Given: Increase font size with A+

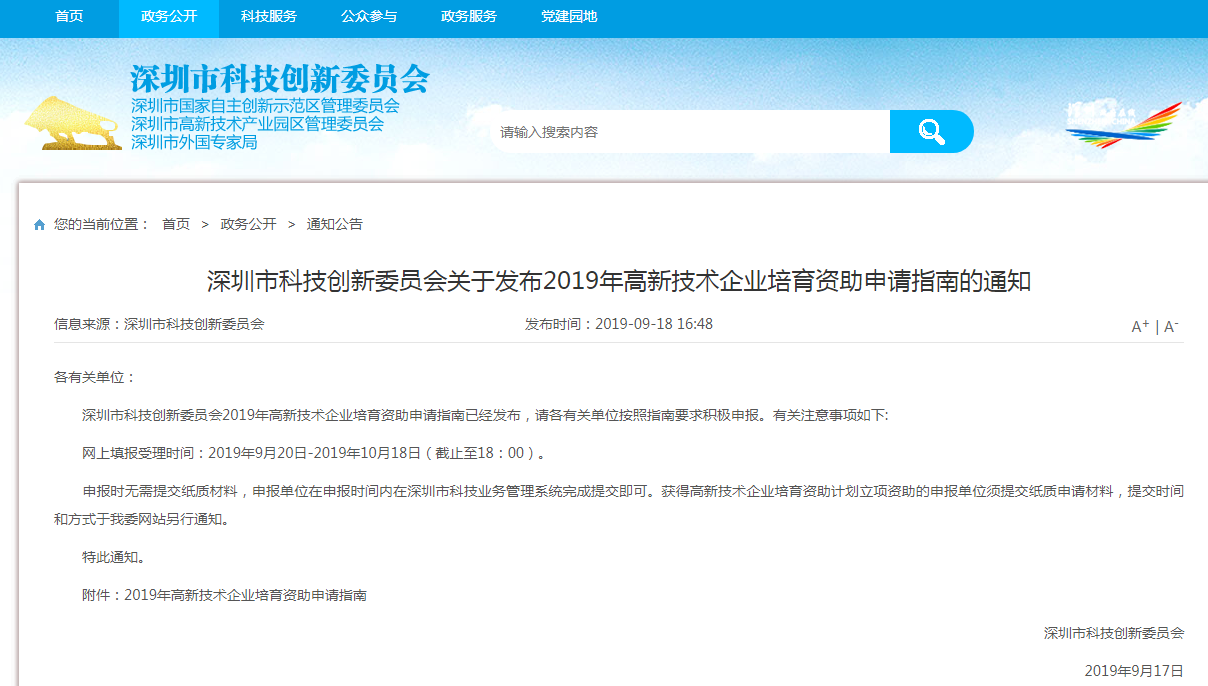Looking at the screenshot, I should pos(1140,327).
